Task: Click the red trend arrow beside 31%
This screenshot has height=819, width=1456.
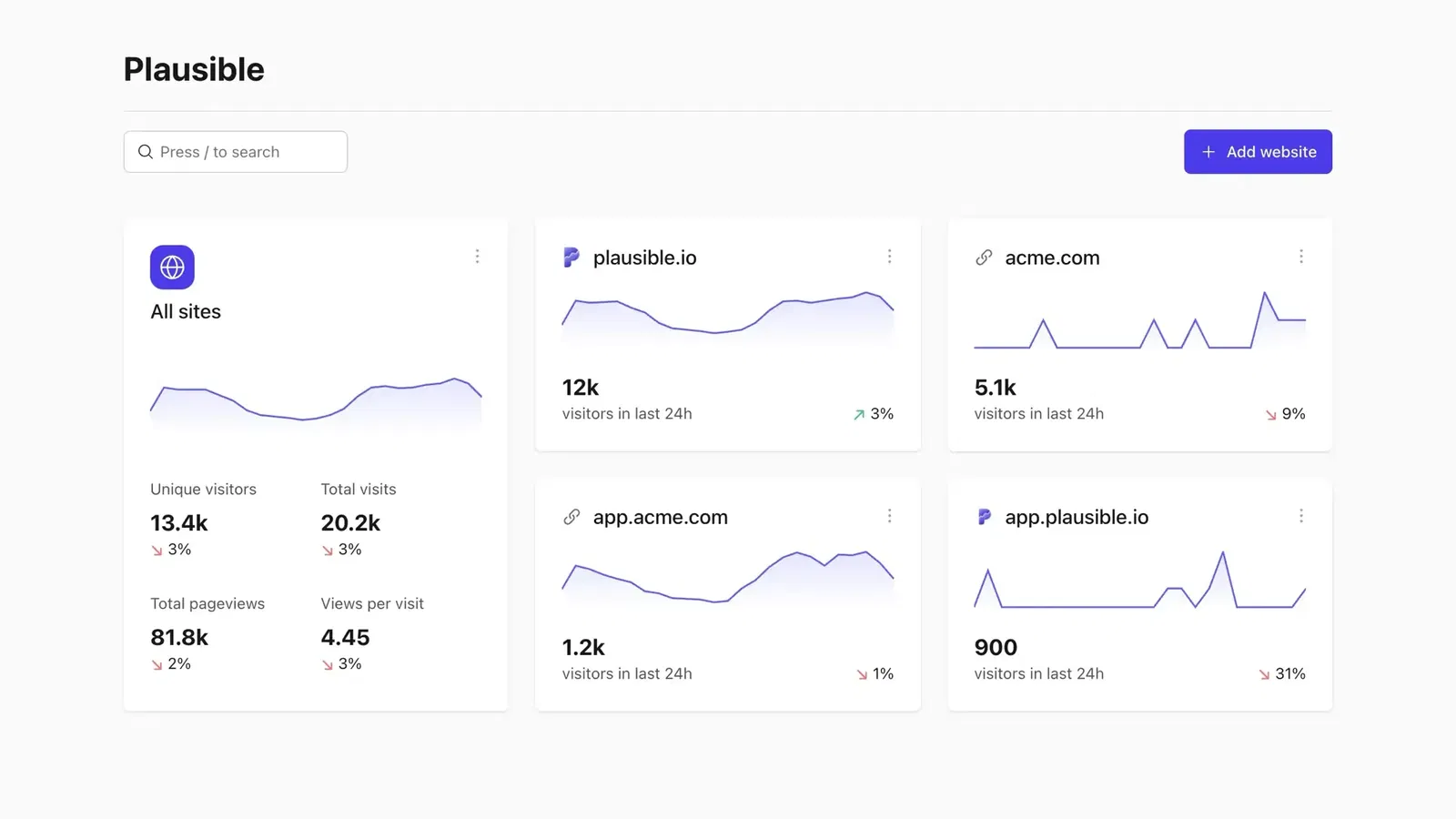Action: [x=1263, y=673]
